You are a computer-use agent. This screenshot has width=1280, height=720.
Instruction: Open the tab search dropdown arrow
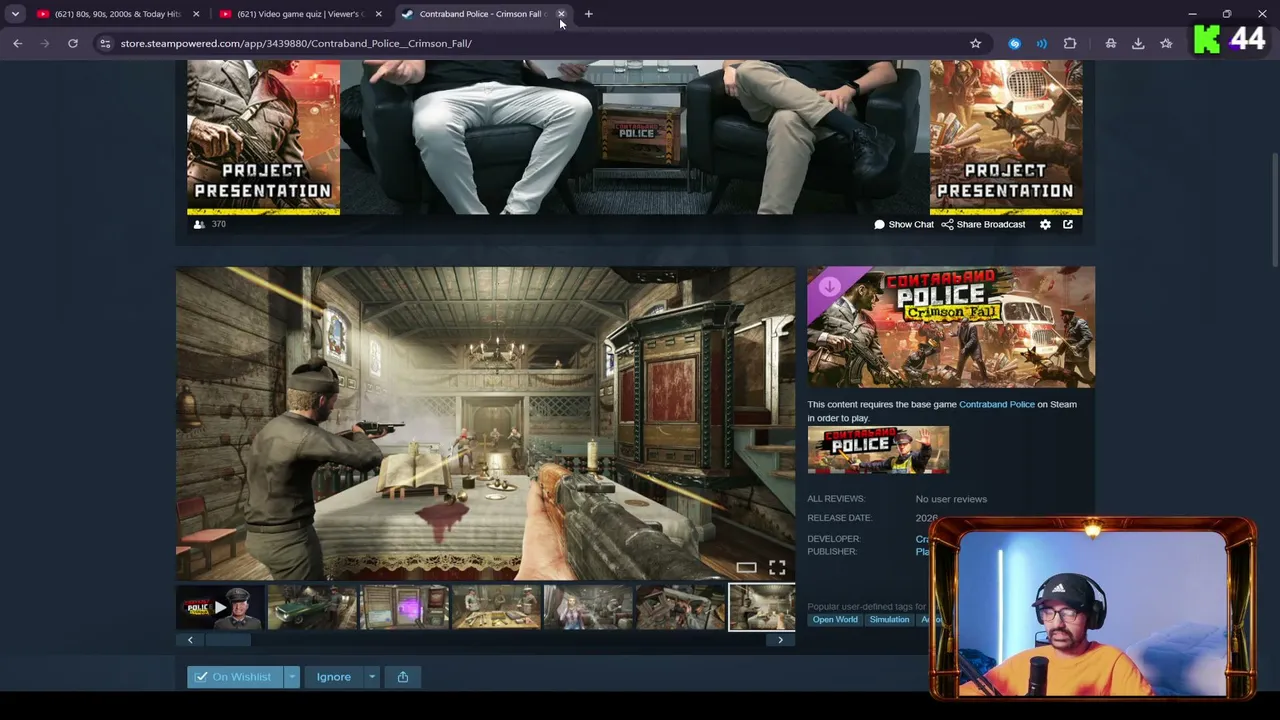(15, 14)
